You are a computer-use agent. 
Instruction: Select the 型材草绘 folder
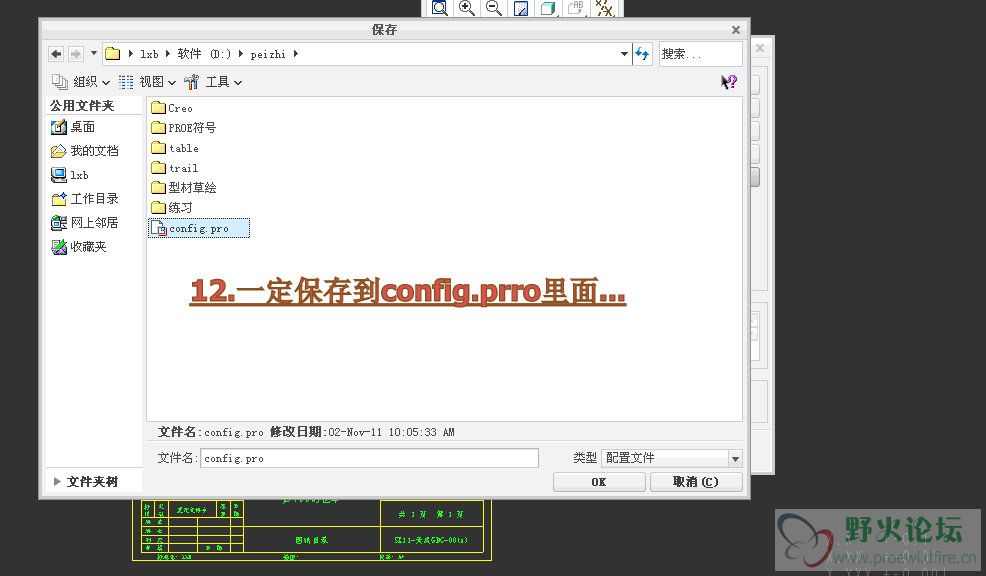(x=184, y=187)
